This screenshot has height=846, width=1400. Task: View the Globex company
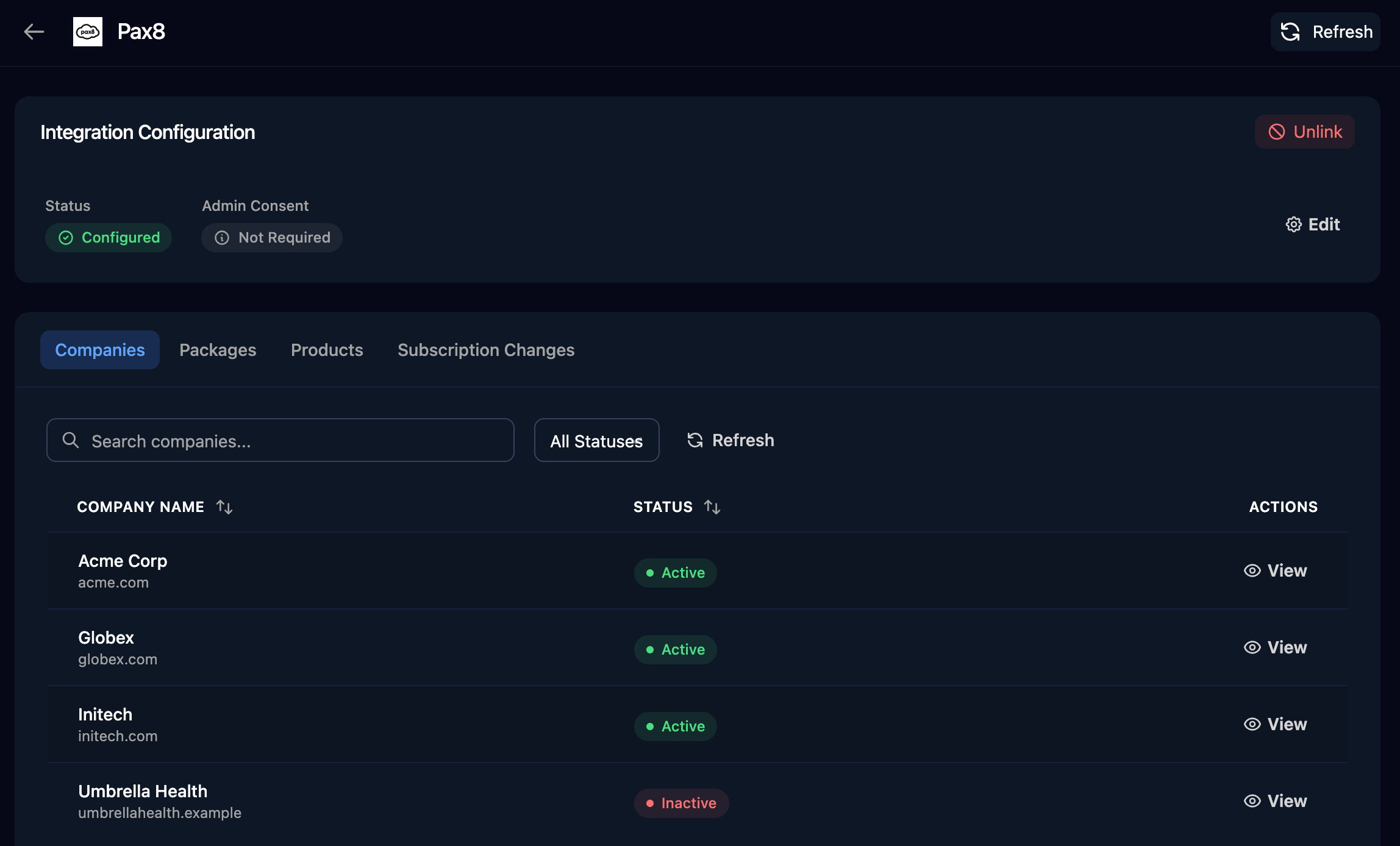pyautogui.click(x=1275, y=647)
